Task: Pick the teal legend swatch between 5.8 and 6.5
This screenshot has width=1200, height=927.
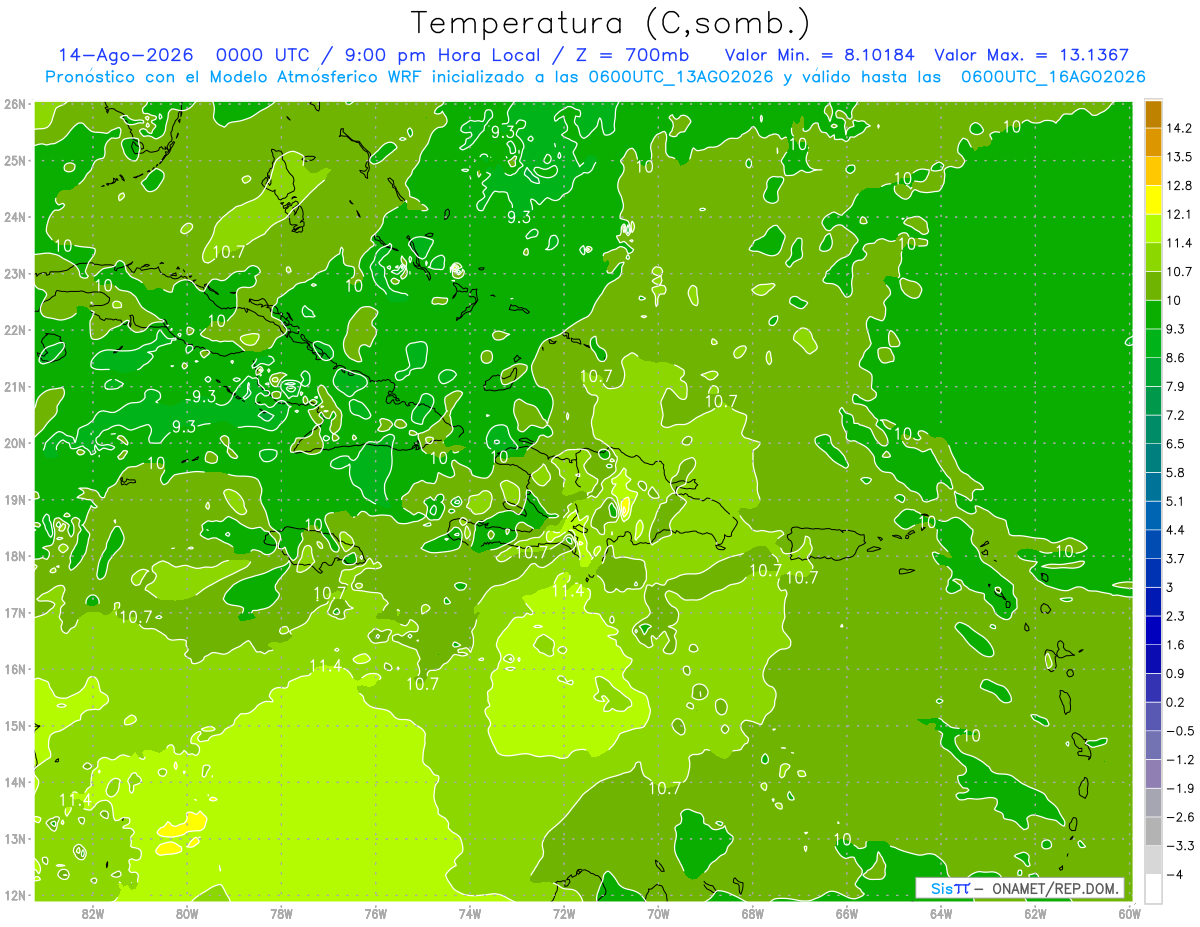Action: [1153, 457]
